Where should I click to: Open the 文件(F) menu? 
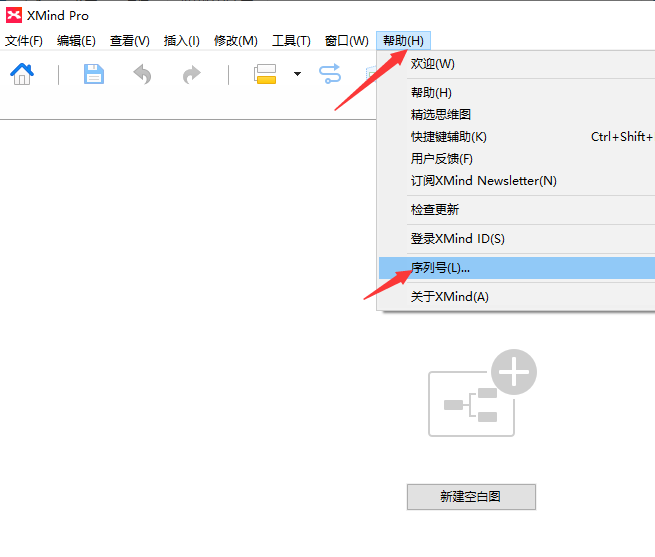pyautogui.click(x=24, y=41)
